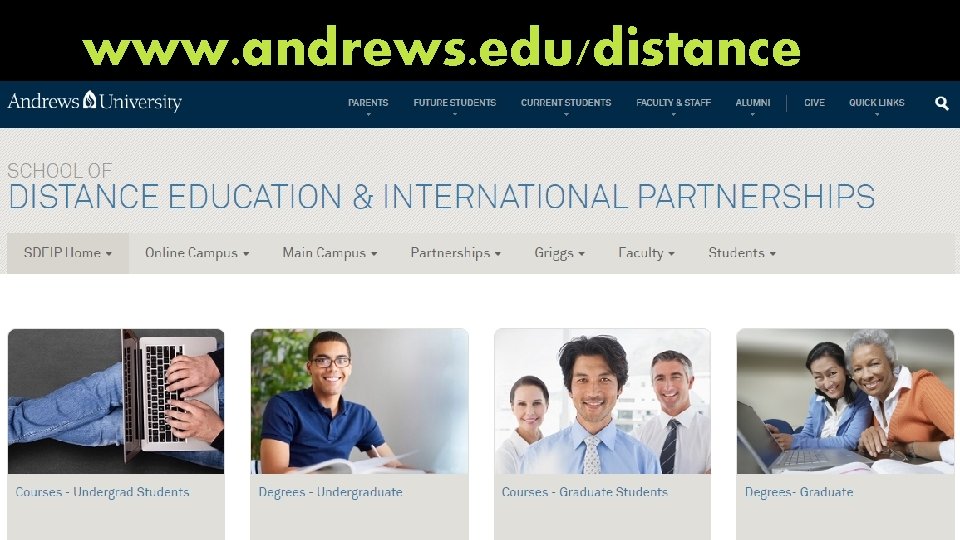Click the search magnifier icon
Viewport: 960px width, 540px height.
point(942,103)
